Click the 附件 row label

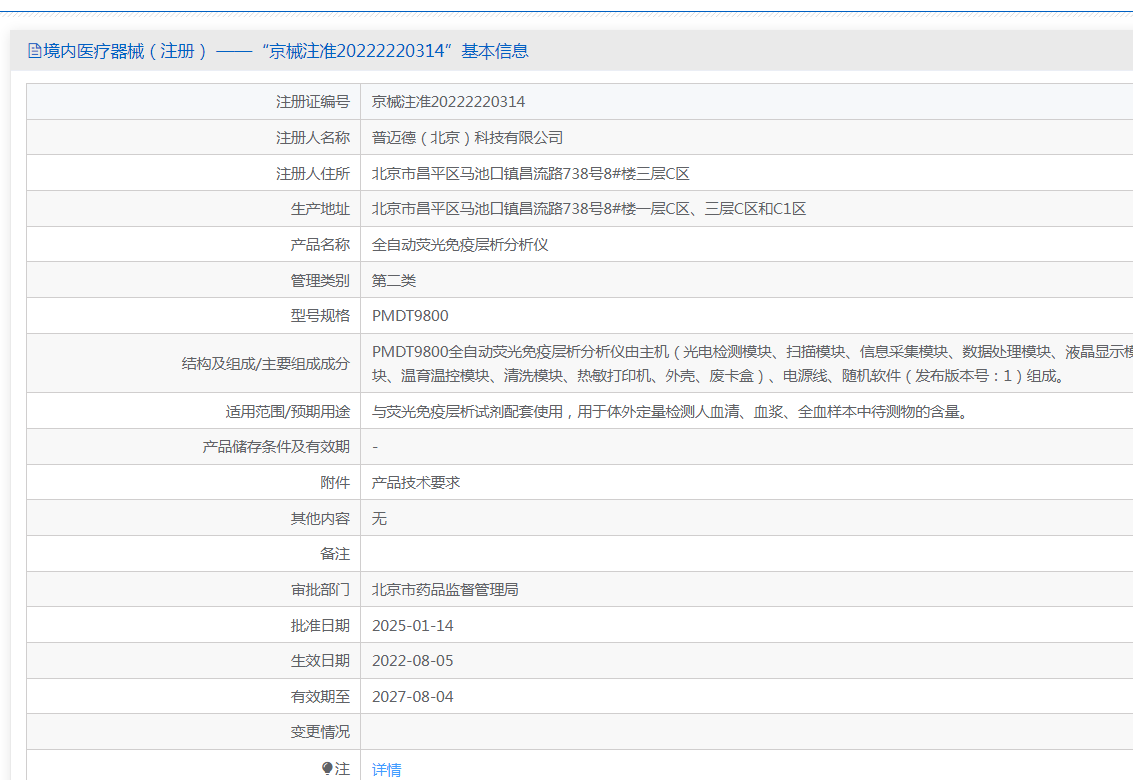335,483
